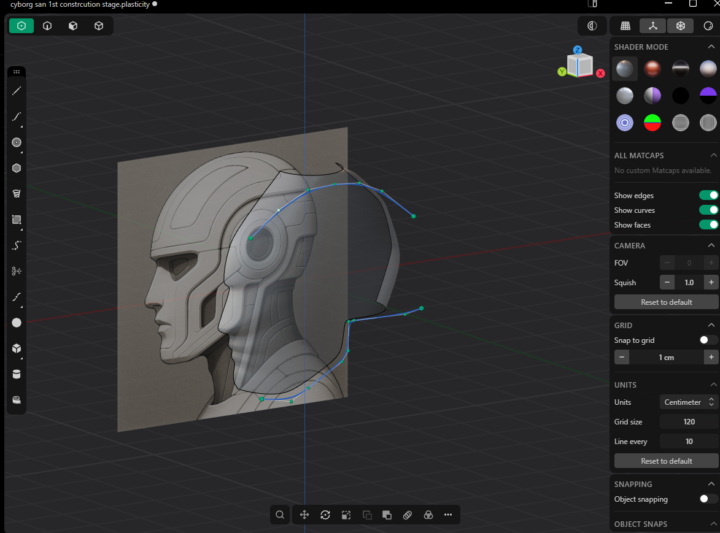Enable the Snap to grid switch
This screenshot has width=720, height=533.
(x=708, y=341)
